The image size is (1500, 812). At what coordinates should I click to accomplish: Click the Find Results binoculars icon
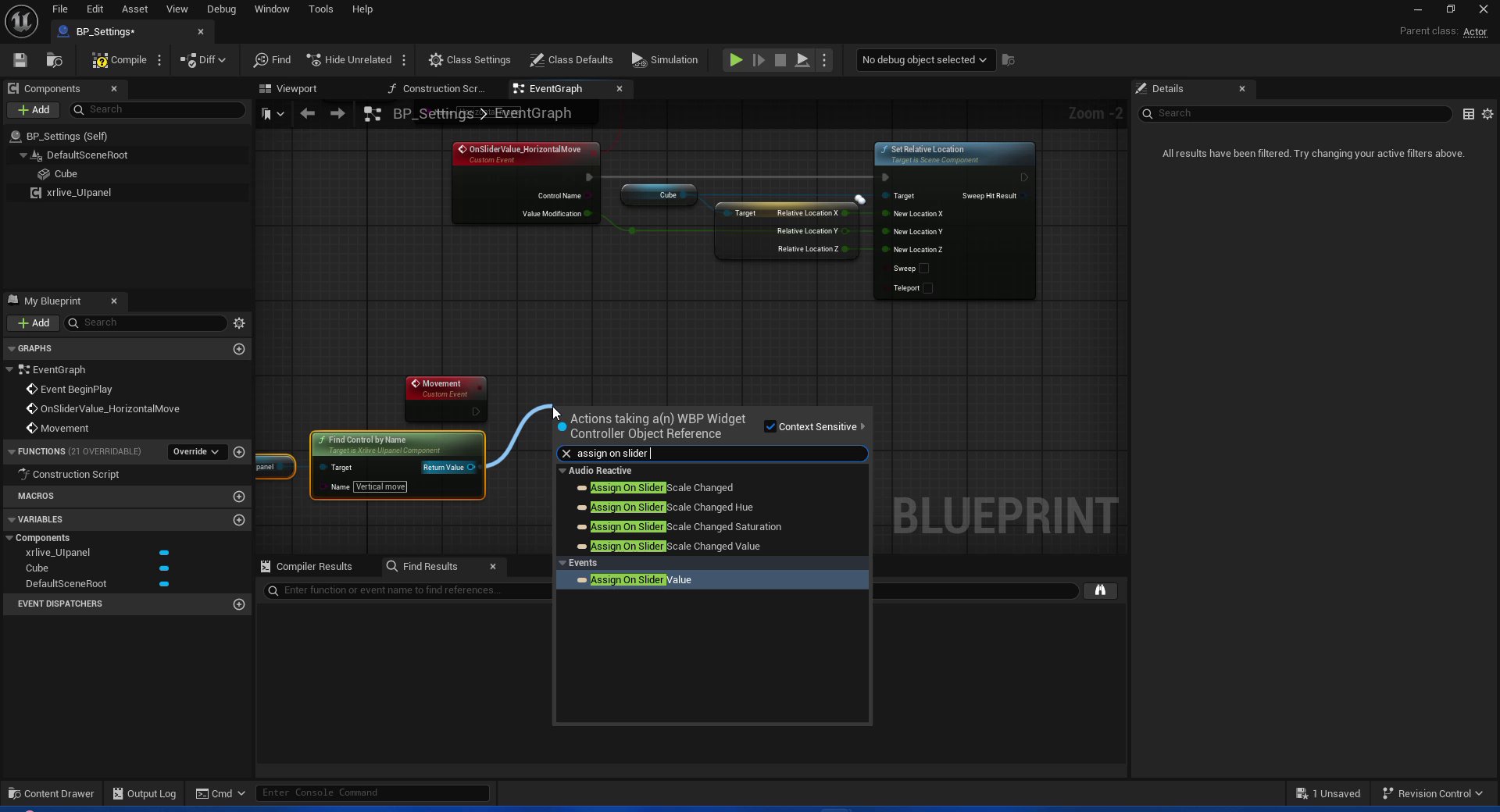click(x=1100, y=591)
